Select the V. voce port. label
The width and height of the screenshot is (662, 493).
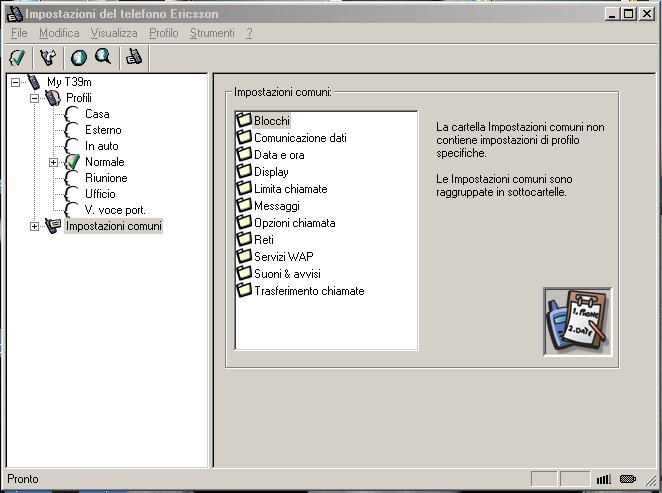tap(115, 210)
